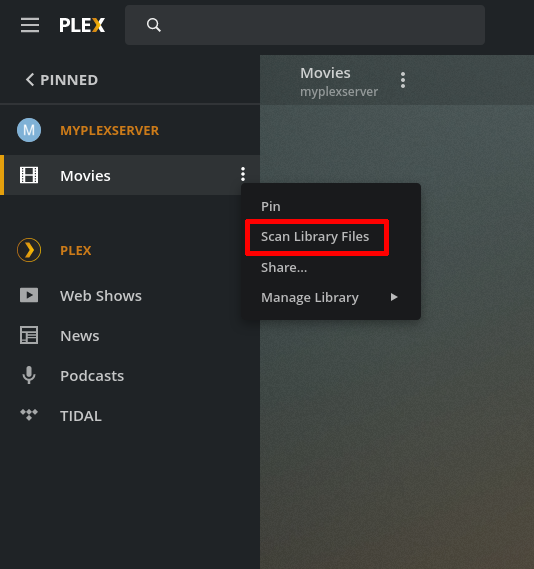Open News in sidebar
This screenshot has height=569, width=534.
coord(80,336)
